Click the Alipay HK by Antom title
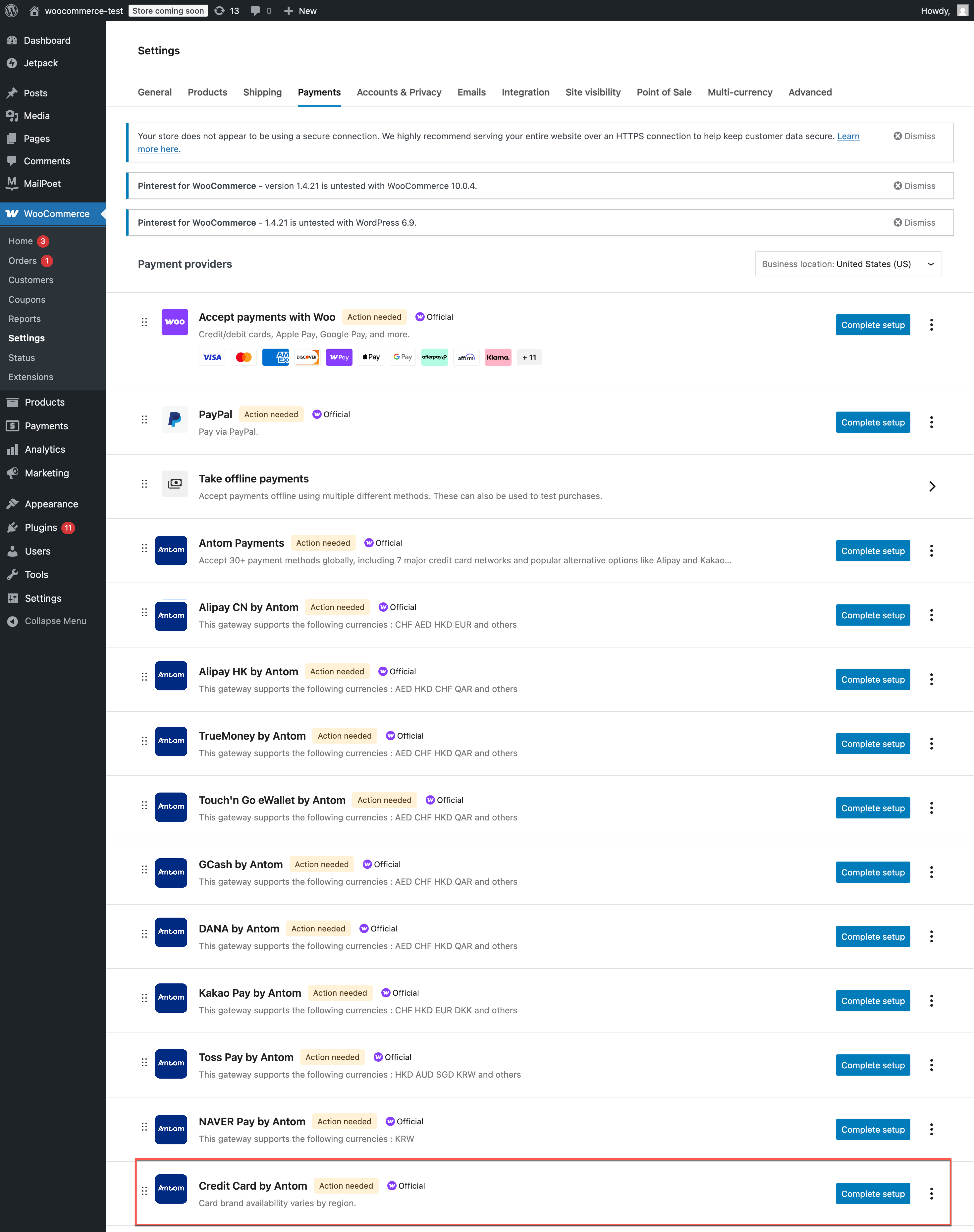Image resolution: width=974 pixels, height=1232 pixels. tap(249, 672)
